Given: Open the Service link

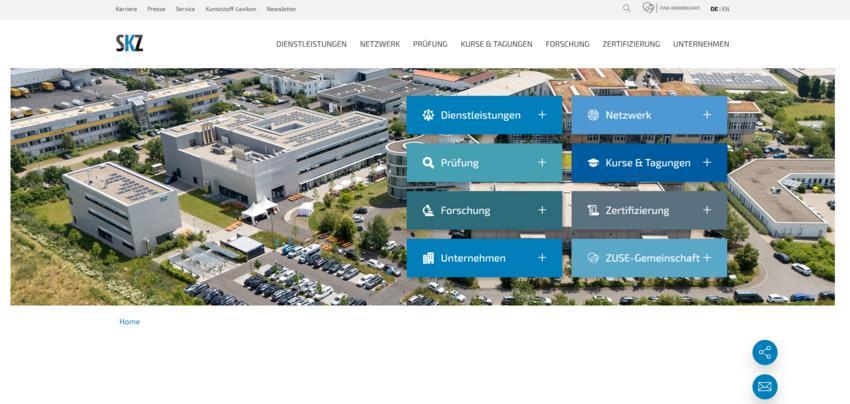Looking at the screenshot, I should point(185,9).
